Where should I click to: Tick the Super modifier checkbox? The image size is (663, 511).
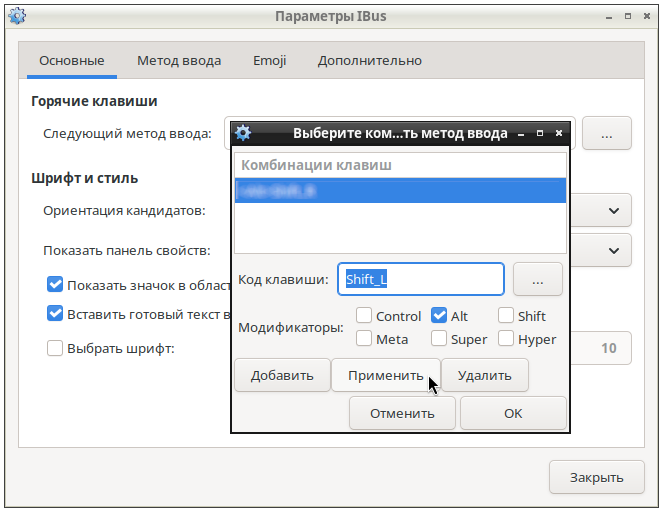click(x=439, y=338)
